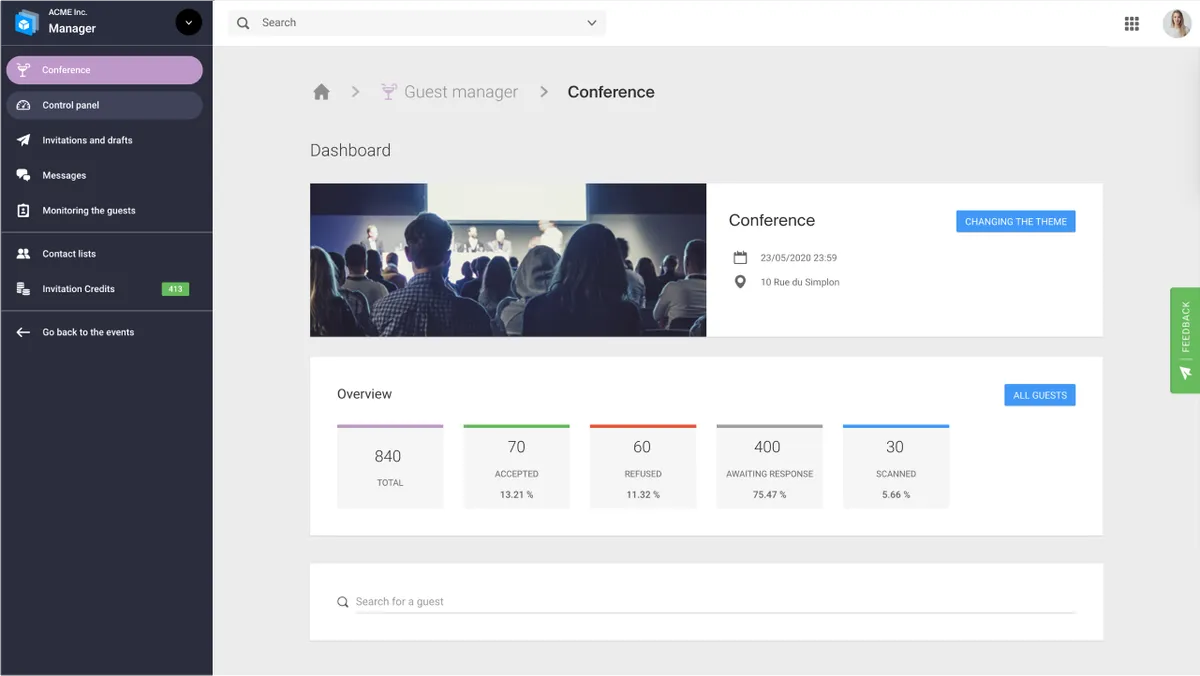Click the Overview heading

(x=364, y=394)
